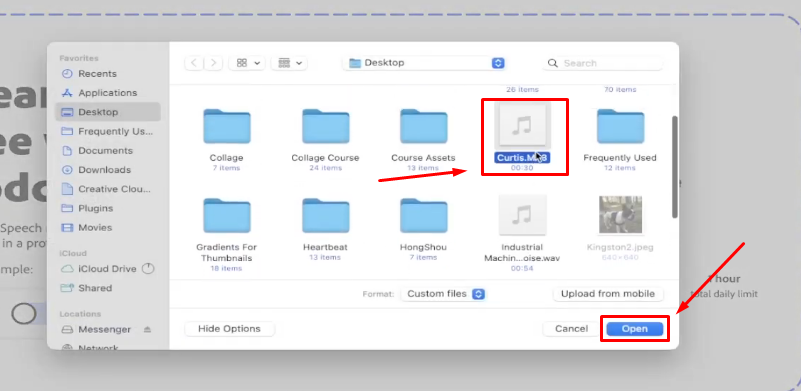This screenshot has width=801, height=391.
Task: Select the Frequently Used folder icon
Action: click(x=620, y=126)
